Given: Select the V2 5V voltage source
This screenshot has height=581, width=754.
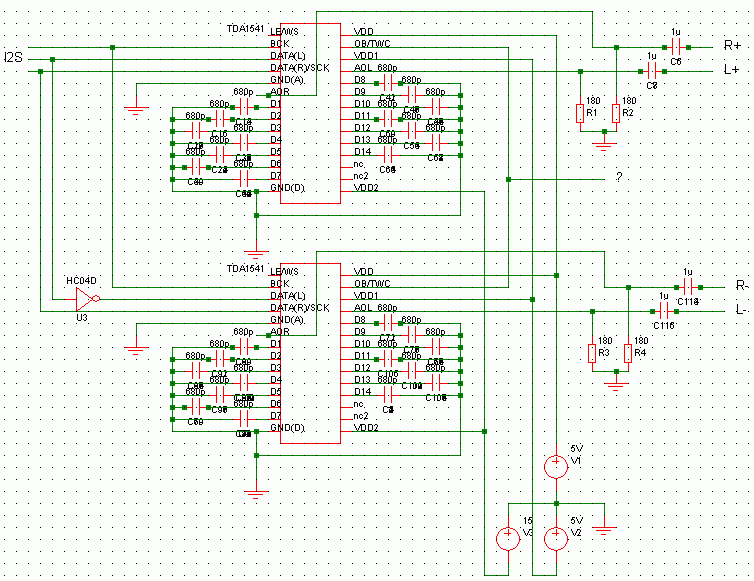Looking at the screenshot, I should point(556,539).
